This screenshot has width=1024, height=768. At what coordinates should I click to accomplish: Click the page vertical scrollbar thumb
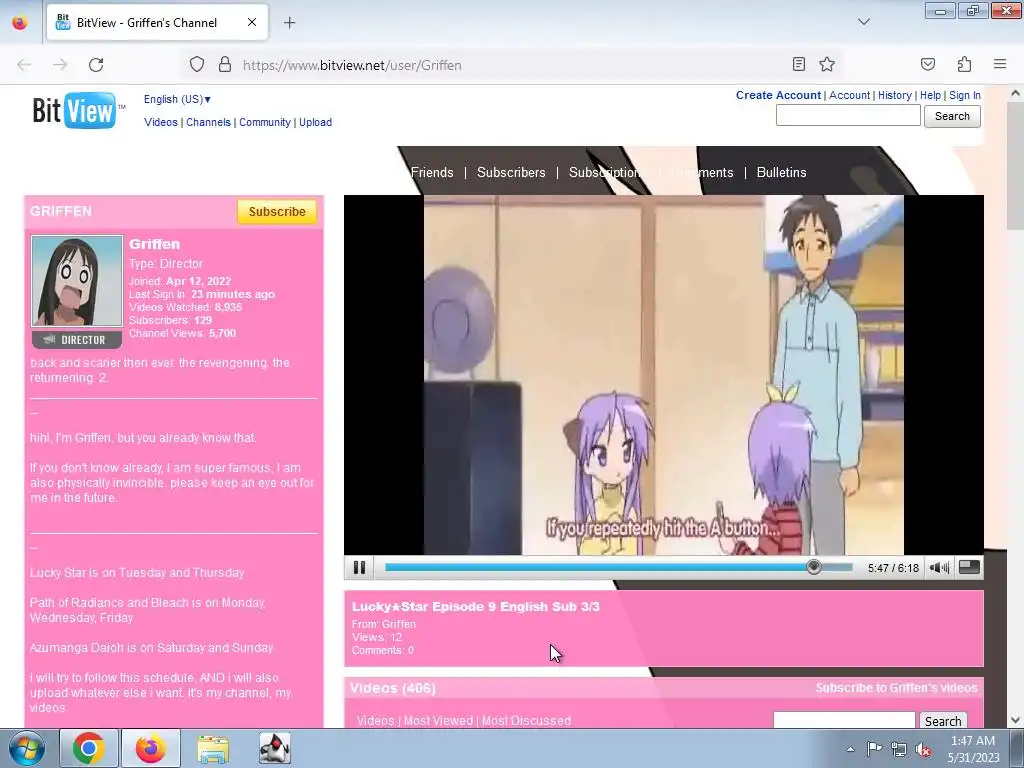point(1016,167)
